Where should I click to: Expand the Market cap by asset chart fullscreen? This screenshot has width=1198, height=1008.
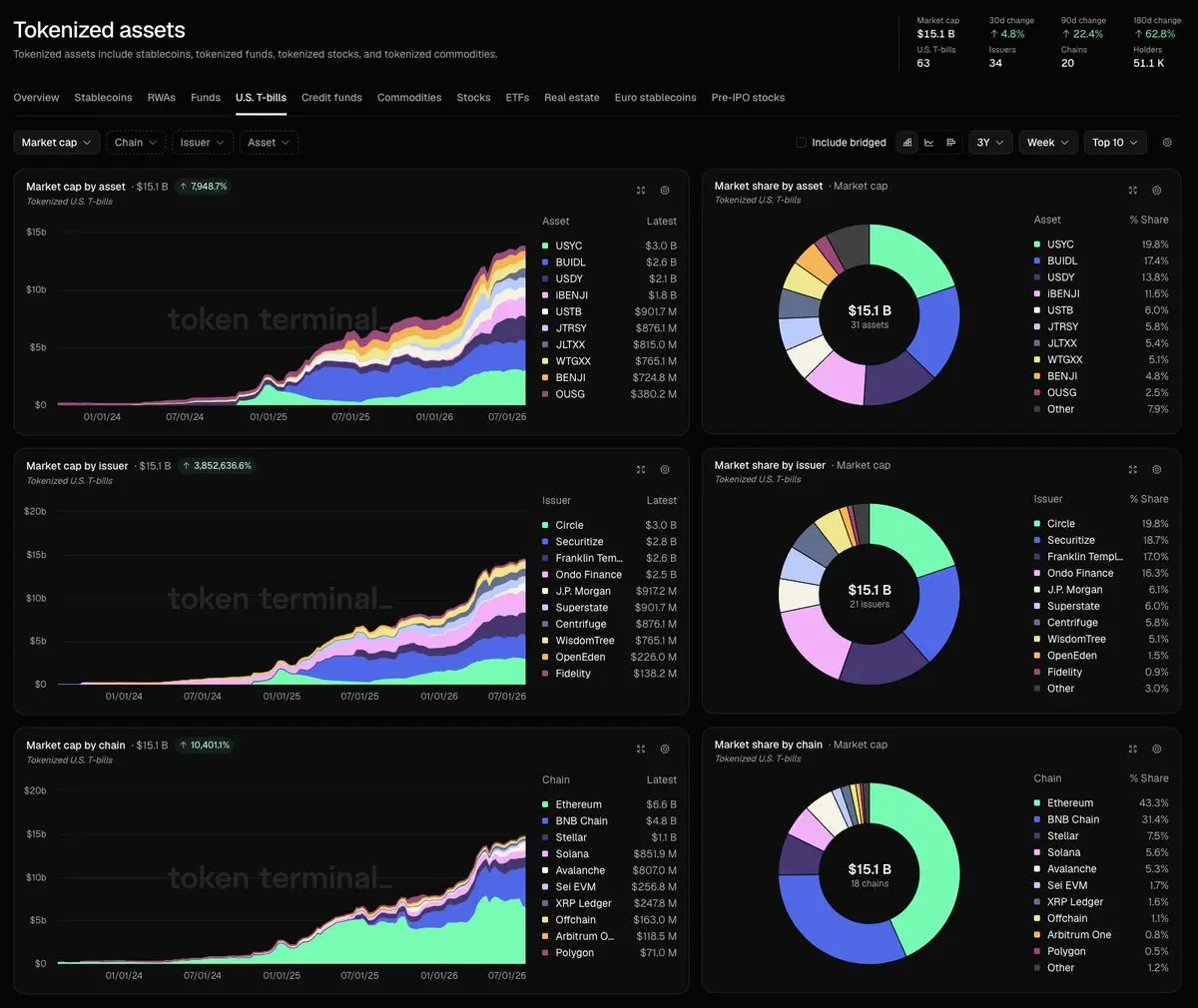point(641,190)
